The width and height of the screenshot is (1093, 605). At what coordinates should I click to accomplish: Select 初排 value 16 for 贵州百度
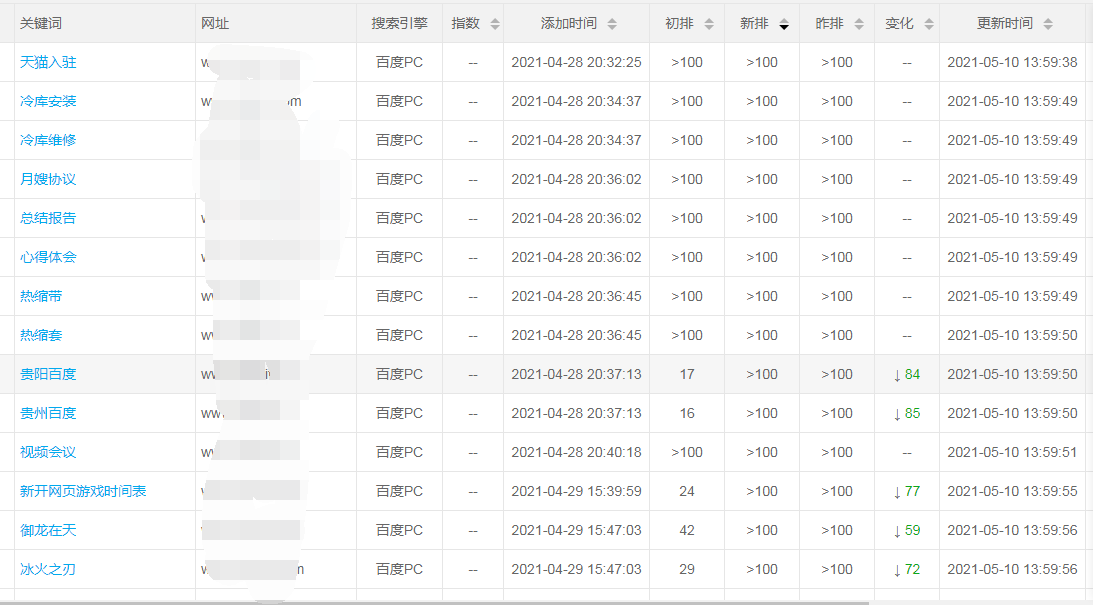(687, 413)
